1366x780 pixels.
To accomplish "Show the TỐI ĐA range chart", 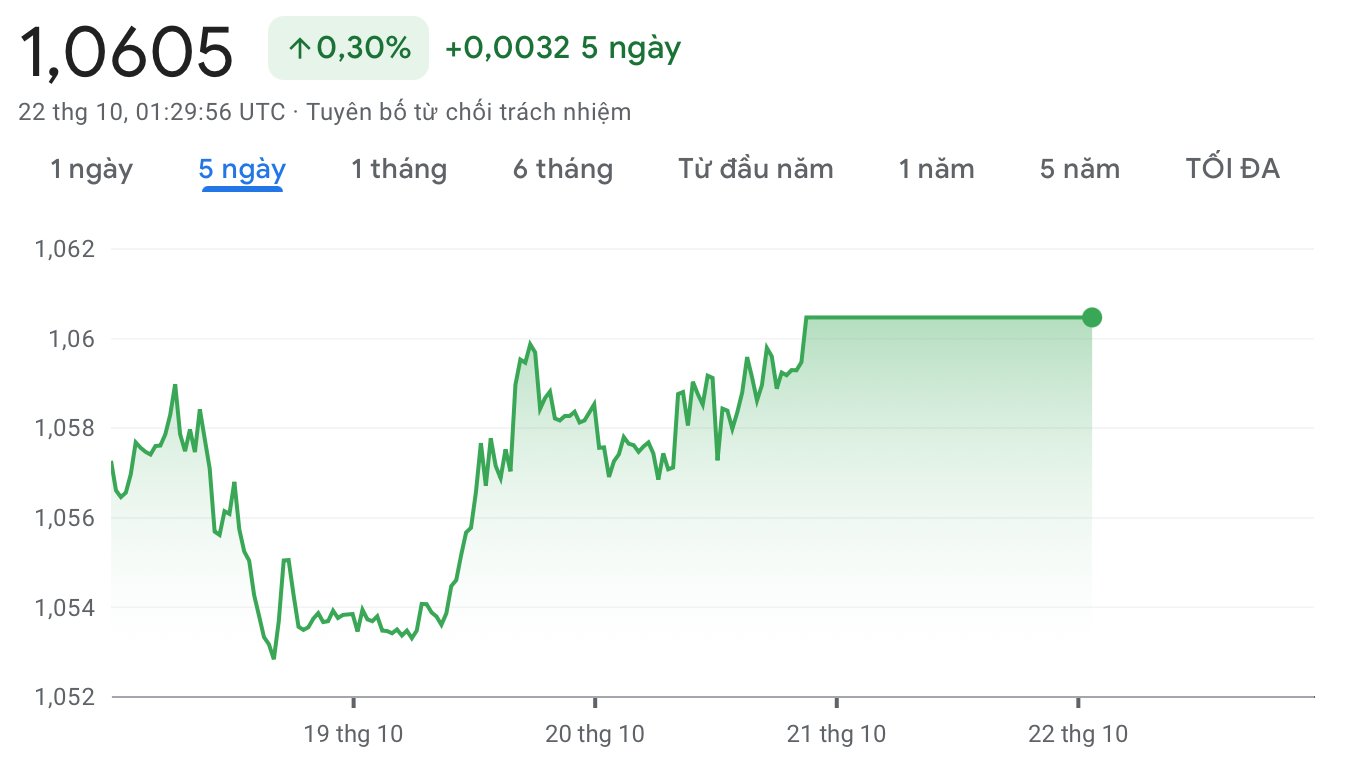I will point(1233,169).
